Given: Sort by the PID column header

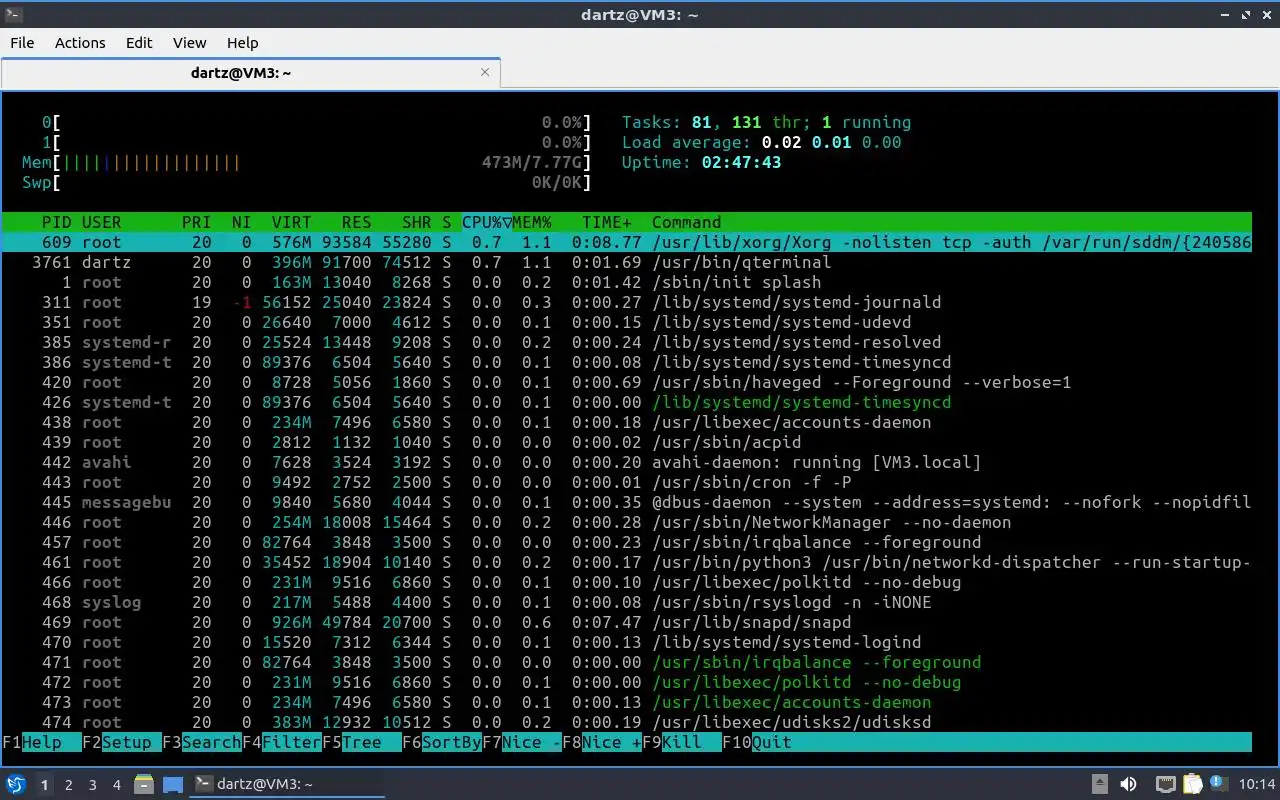Looking at the screenshot, I should 56,222.
